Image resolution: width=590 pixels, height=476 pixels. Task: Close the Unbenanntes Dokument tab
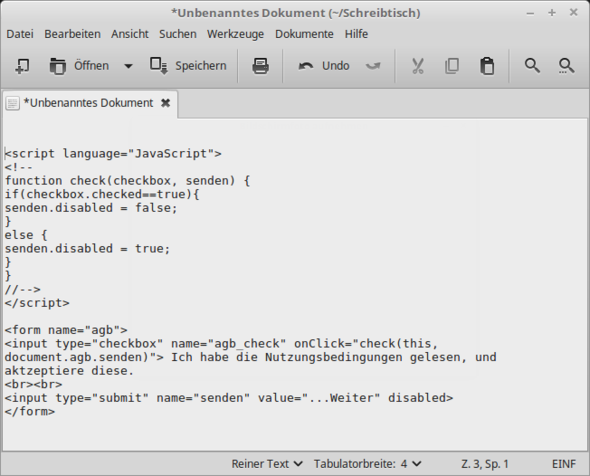click(x=166, y=103)
